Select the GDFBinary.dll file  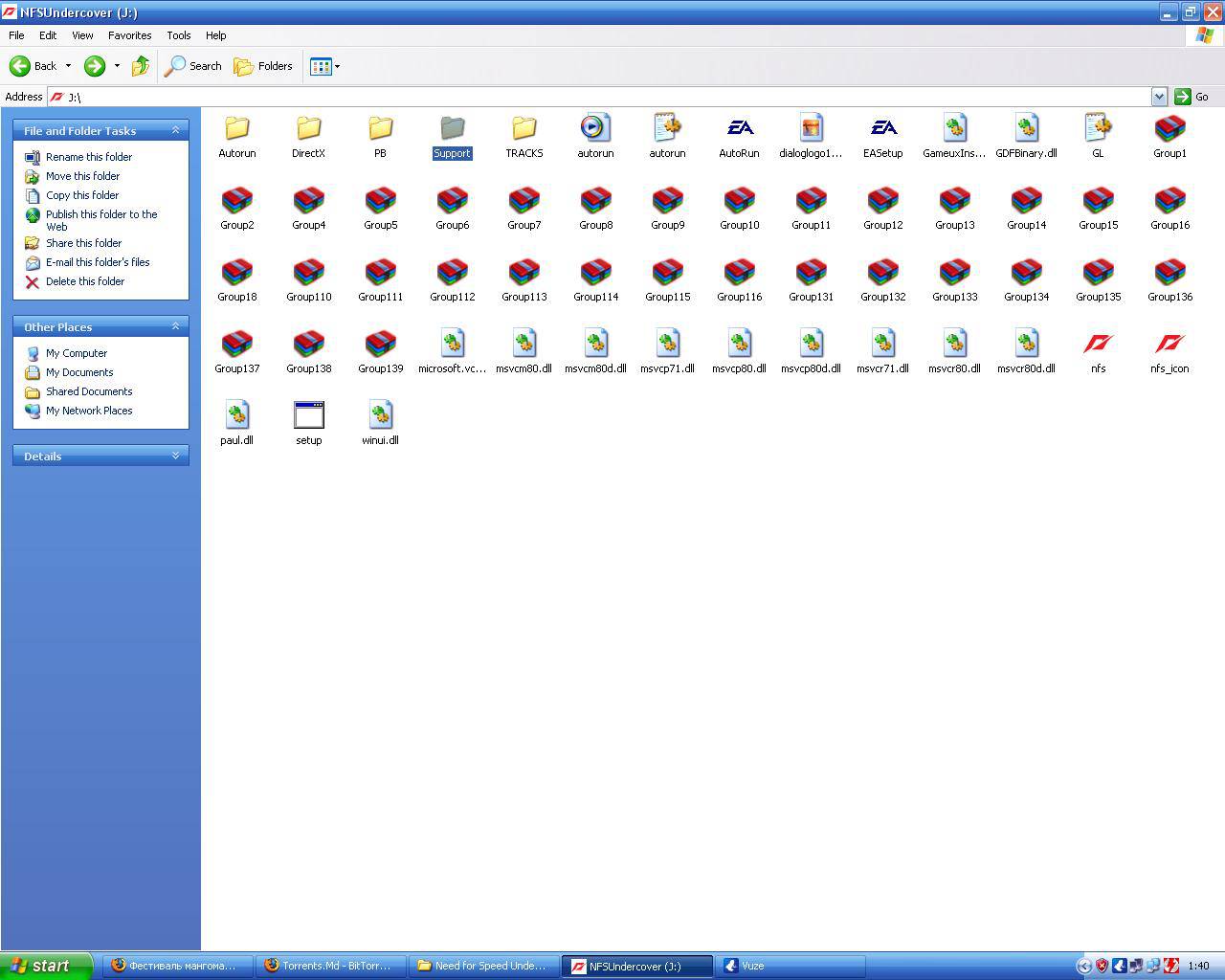coord(1026,137)
